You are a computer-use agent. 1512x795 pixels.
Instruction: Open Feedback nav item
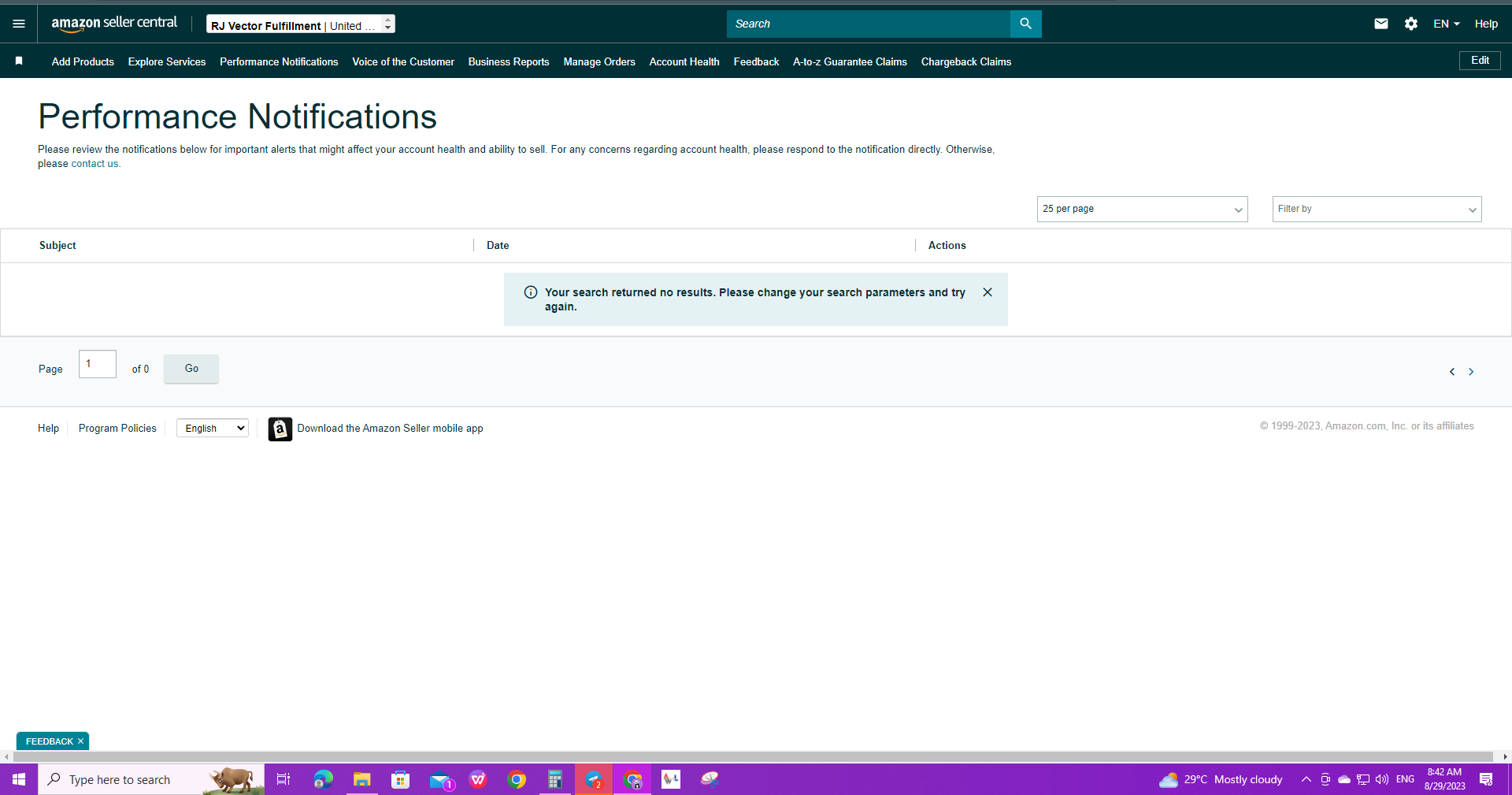click(756, 61)
